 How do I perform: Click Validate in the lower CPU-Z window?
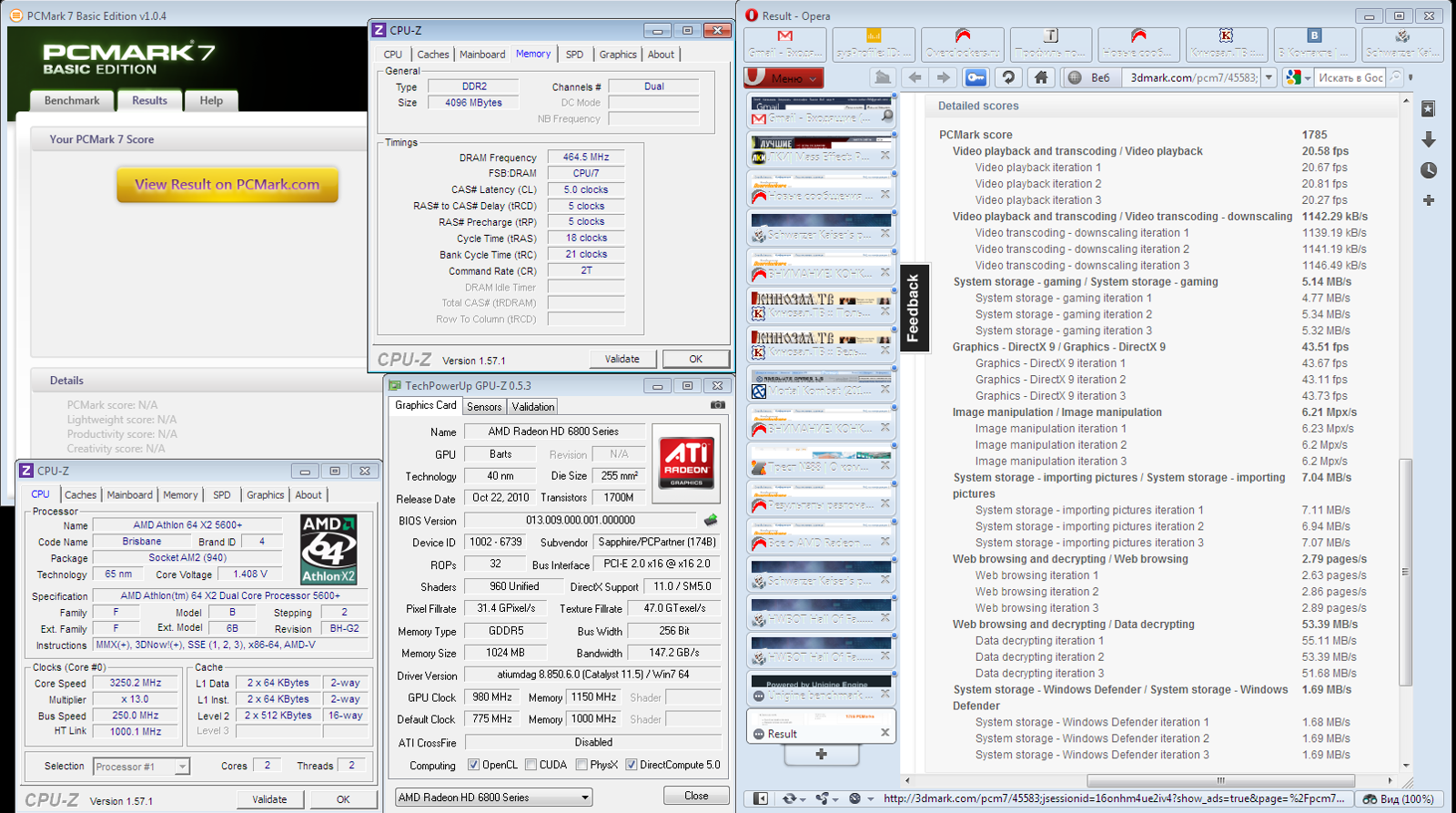(269, 799)
